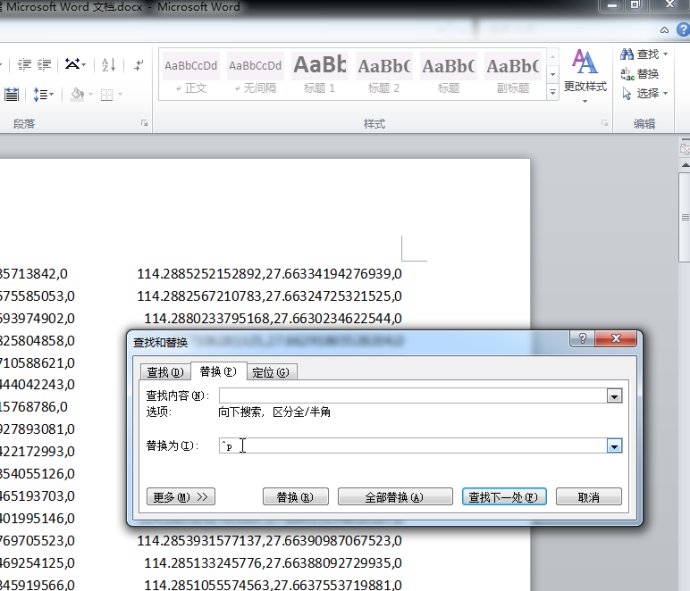Viewport: 690px width, 591px height.
Task: Switch to the 定位 tab in dialog
Action: click(270, 372)
